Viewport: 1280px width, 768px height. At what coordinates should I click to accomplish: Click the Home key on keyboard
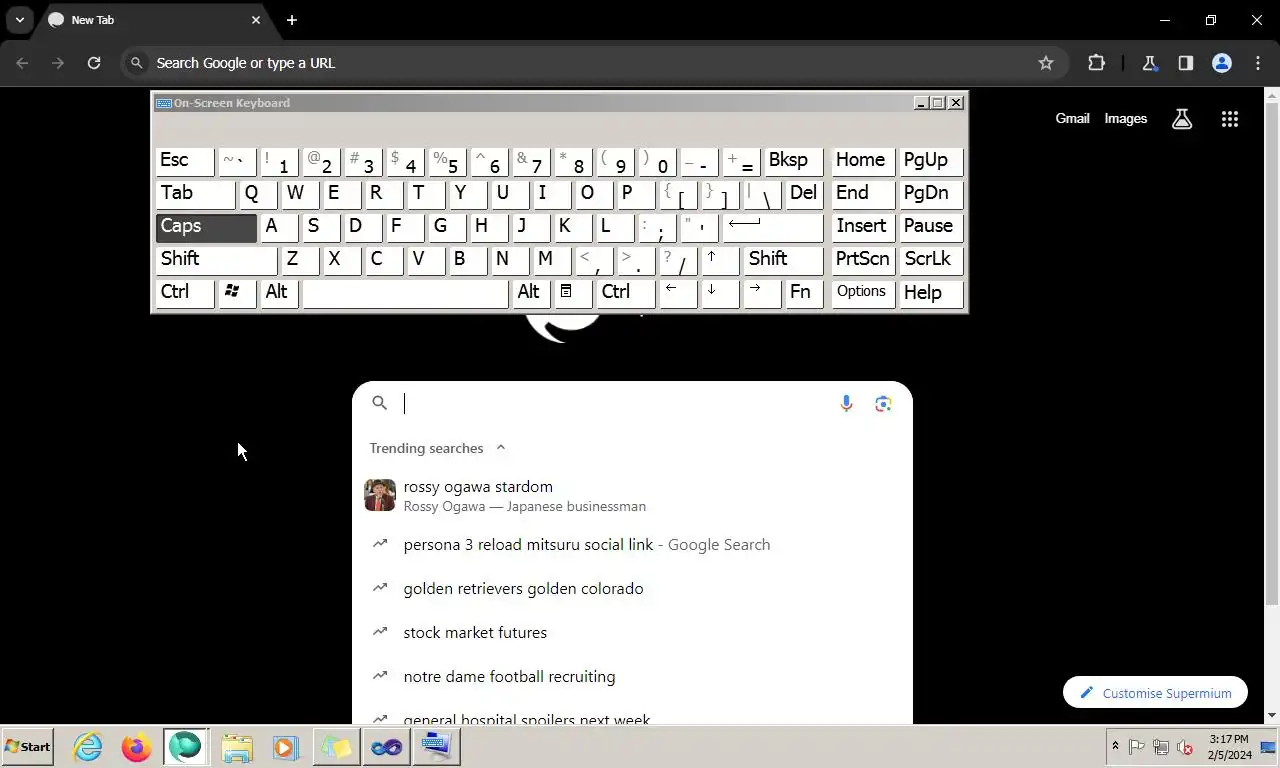click(x=863, y=160)
